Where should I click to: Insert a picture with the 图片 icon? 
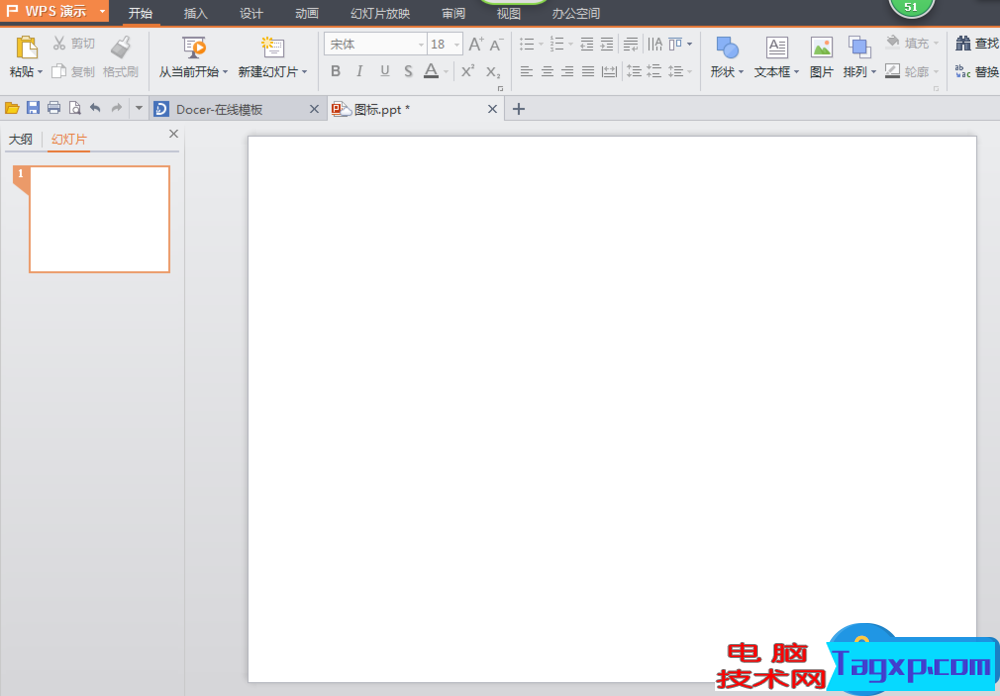821,47
